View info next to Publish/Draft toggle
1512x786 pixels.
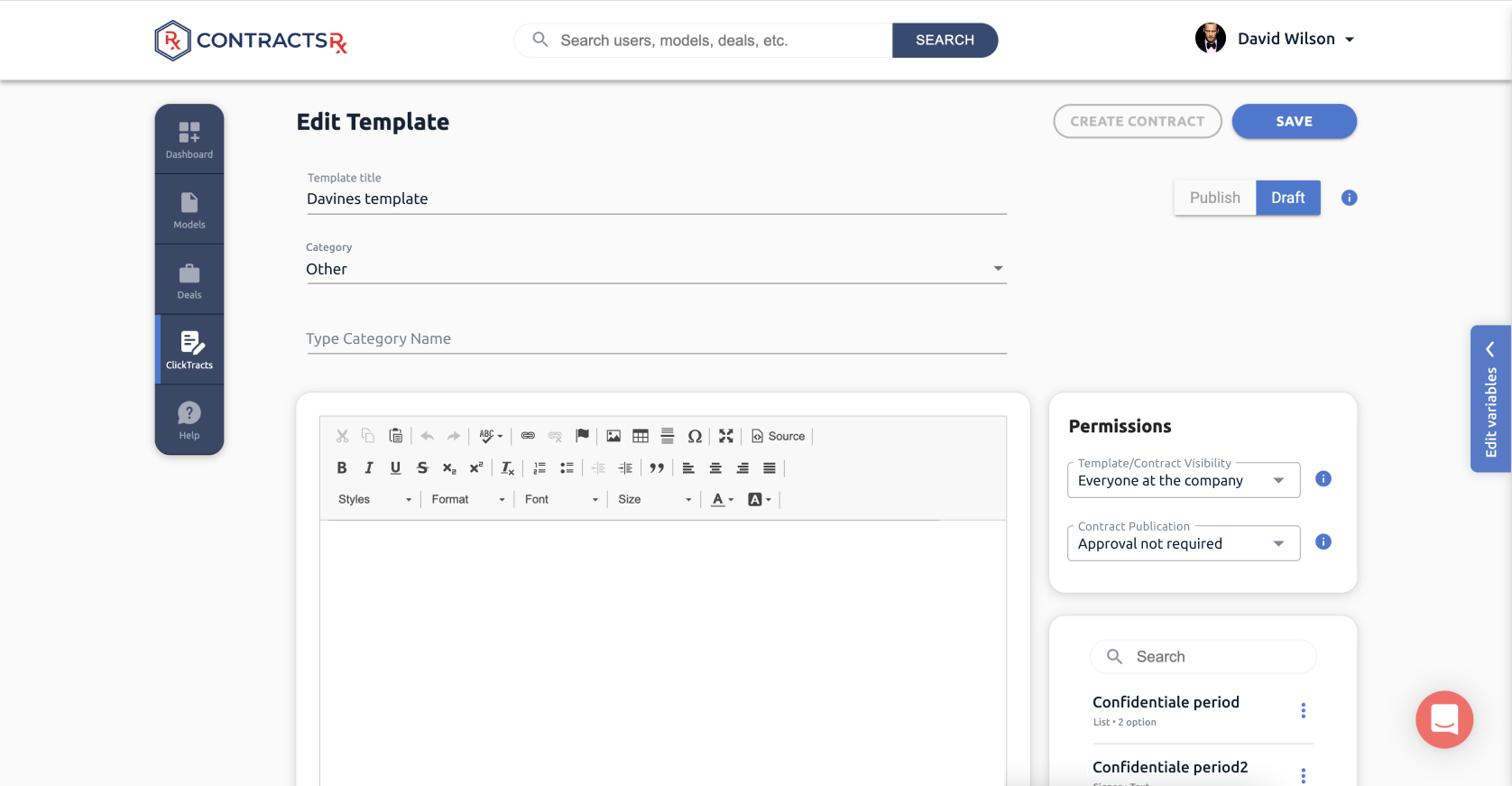click(x=1349, y=198)
